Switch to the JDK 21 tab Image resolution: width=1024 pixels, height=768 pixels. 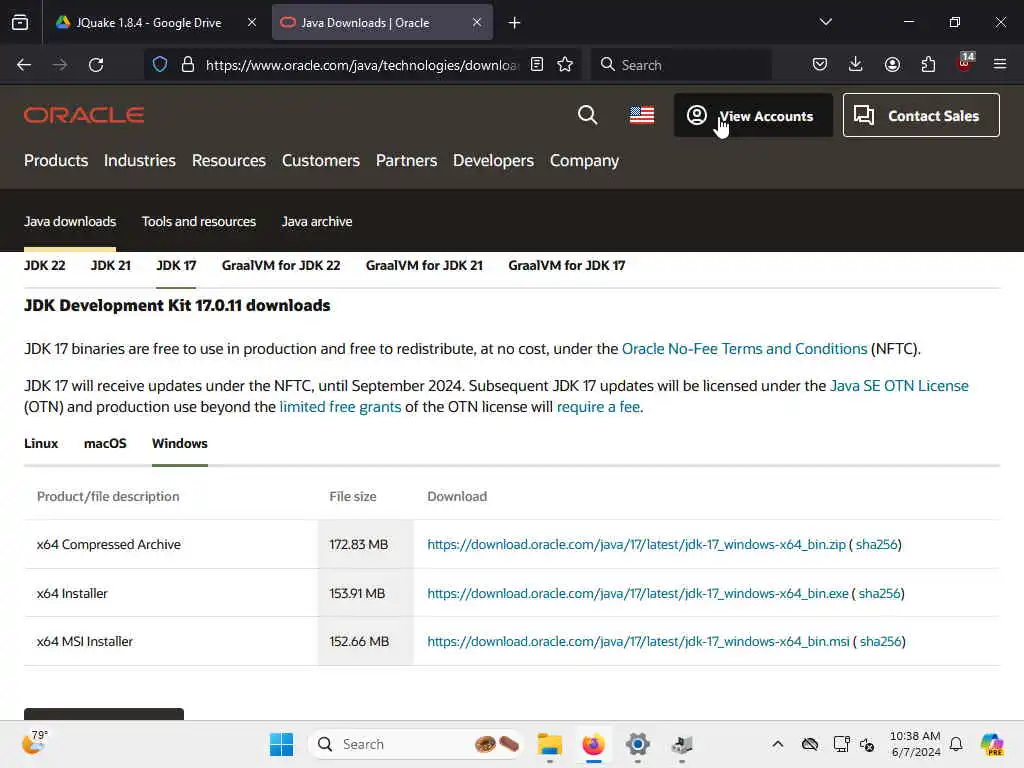coord(110,265)
